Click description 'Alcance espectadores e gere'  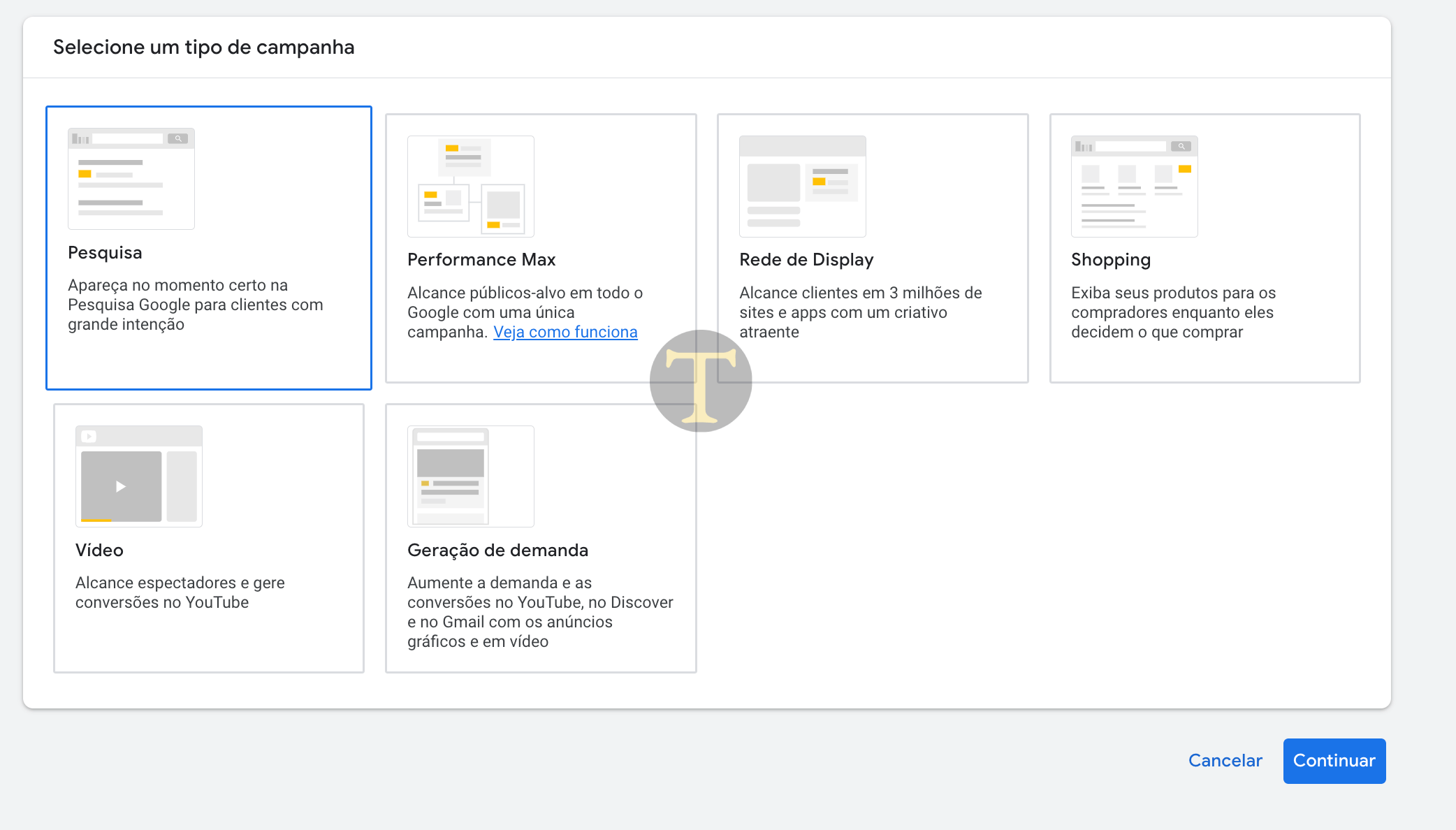click(180, 583)
